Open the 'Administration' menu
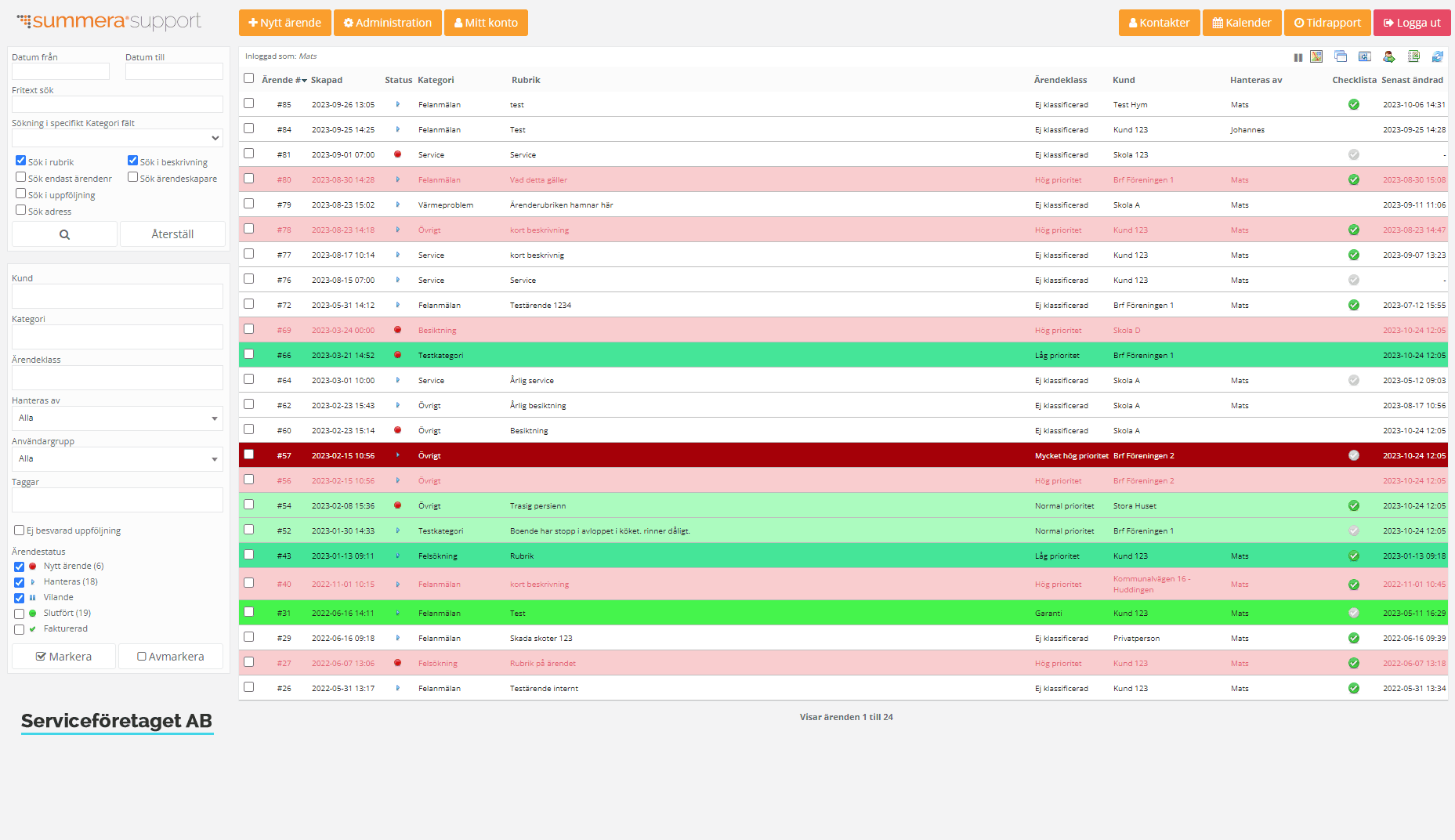The width and height of the screenshot is (1455, 840). point(388,23)
